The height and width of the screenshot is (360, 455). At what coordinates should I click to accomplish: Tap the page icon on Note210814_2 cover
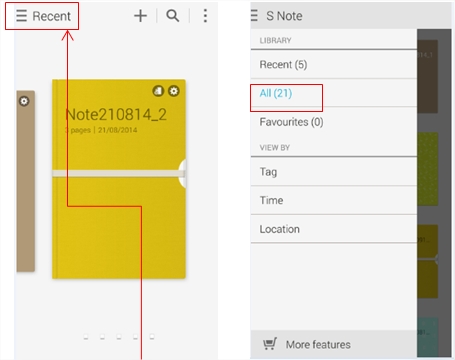[158, 91]
